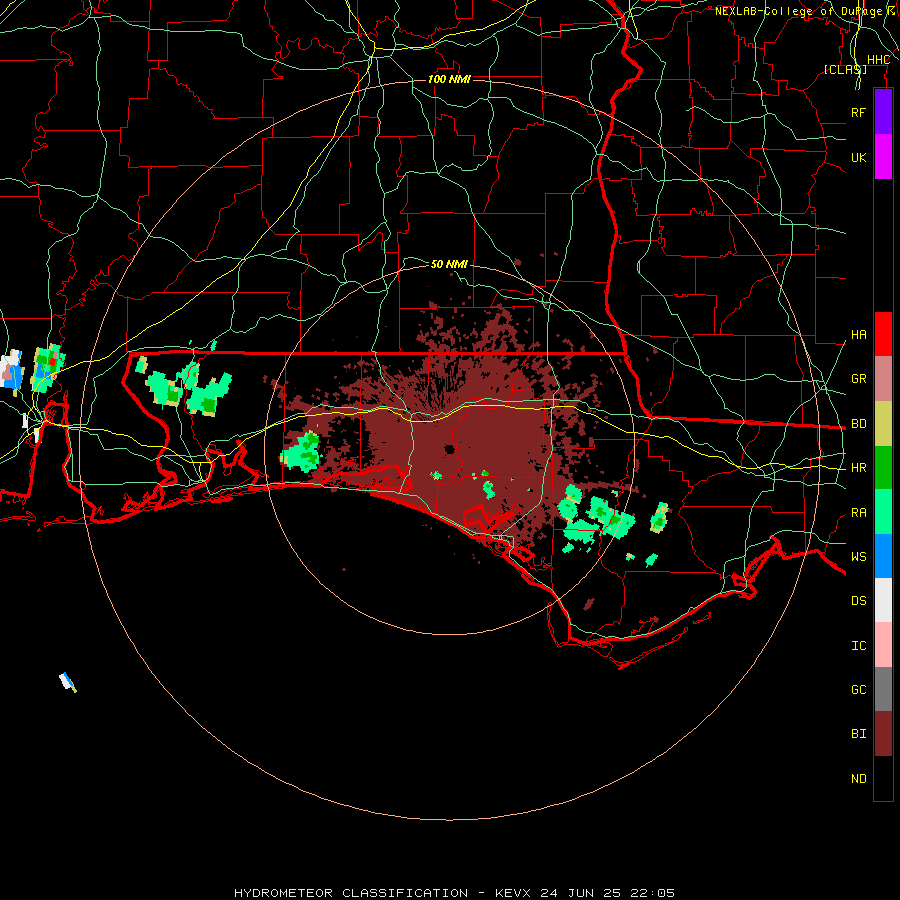The height and width of the screenshot is (900, 900).
Task: Click the UK legend label
Action: pos(858,157)
